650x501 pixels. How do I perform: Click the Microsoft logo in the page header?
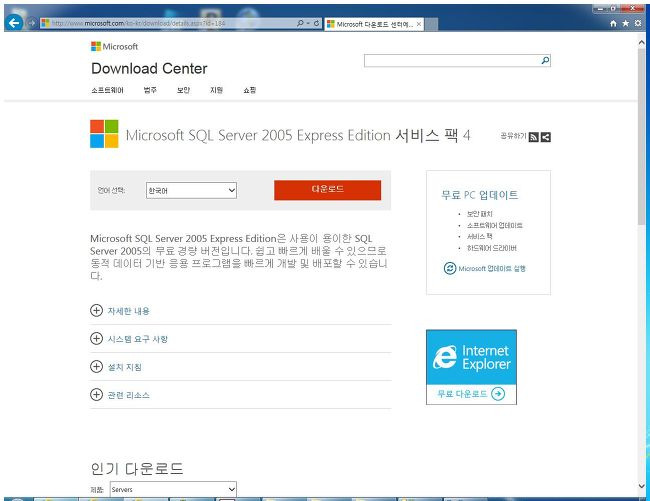coord(114,46)
